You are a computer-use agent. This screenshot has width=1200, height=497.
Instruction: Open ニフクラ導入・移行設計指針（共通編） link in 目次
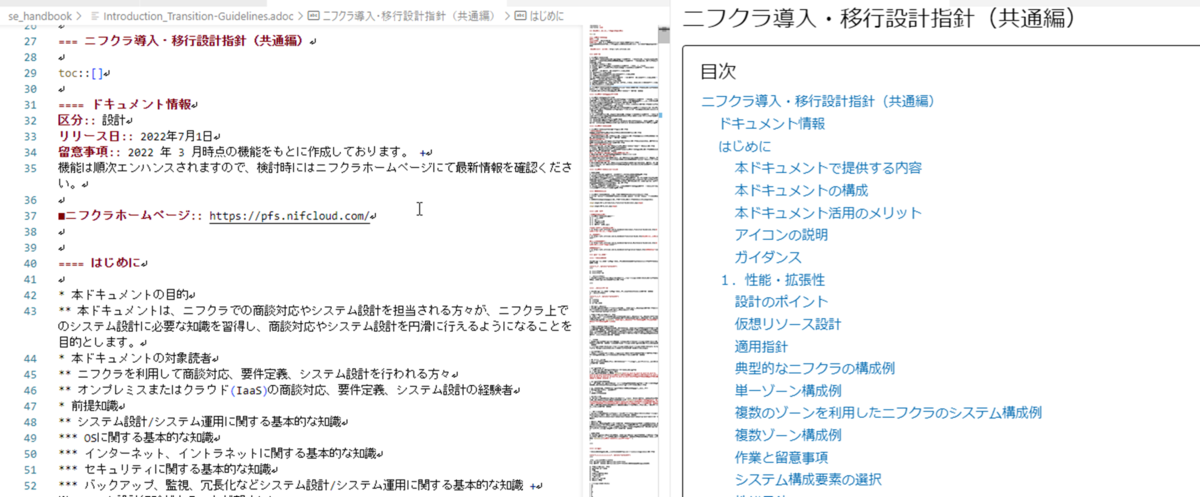point(817,101)
